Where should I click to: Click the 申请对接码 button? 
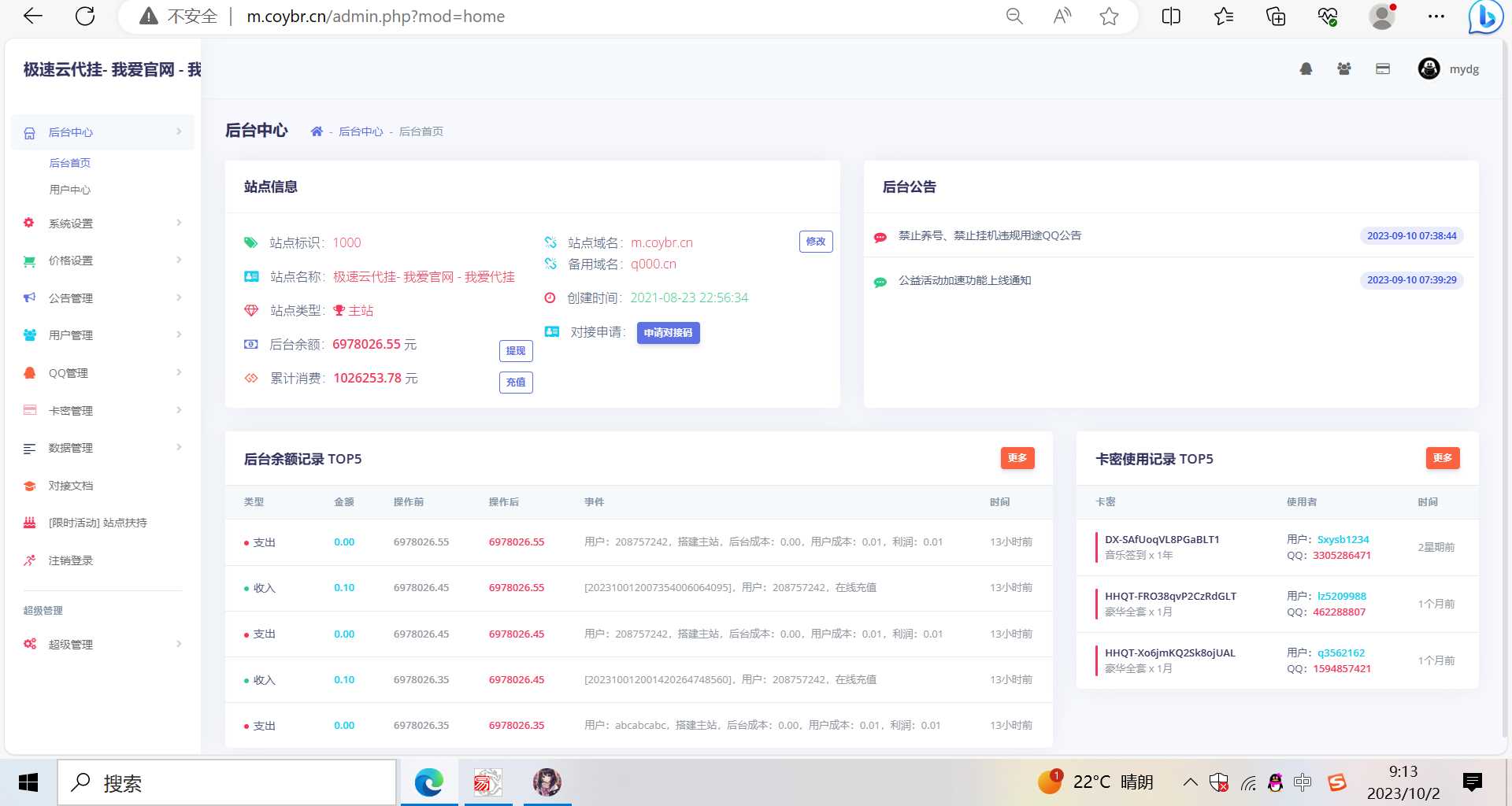668,332
